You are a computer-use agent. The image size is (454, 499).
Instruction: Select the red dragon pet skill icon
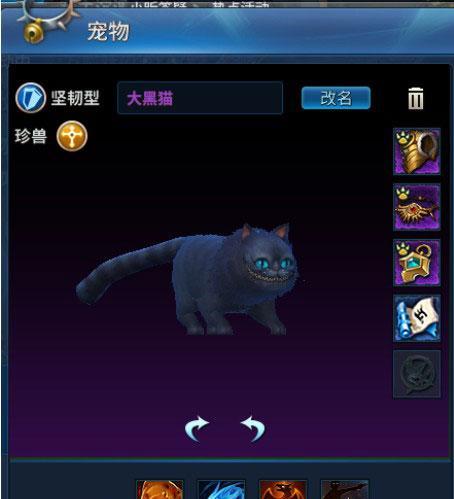pos(283,490)
